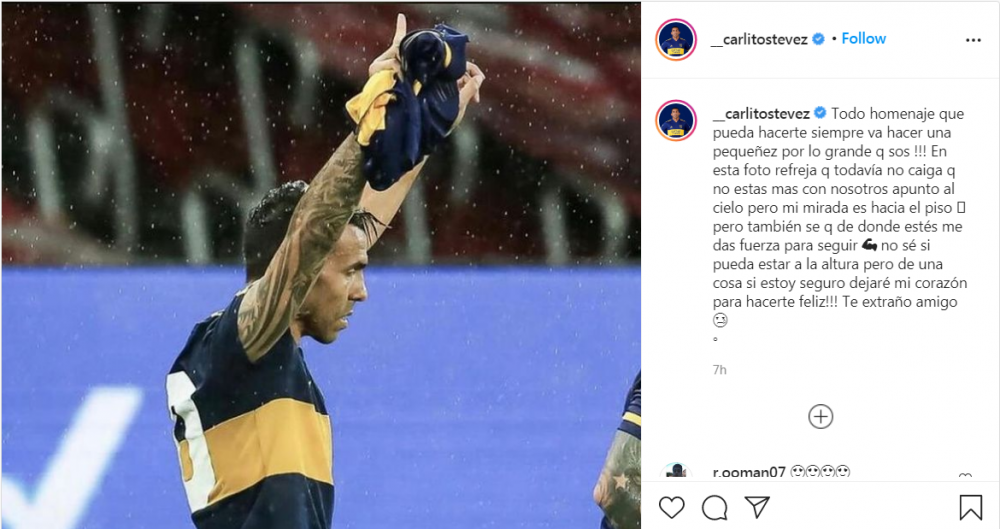Click the sad face emoji in caption
The width and height of the screenshot is (1000, 529).
point(720,320)
